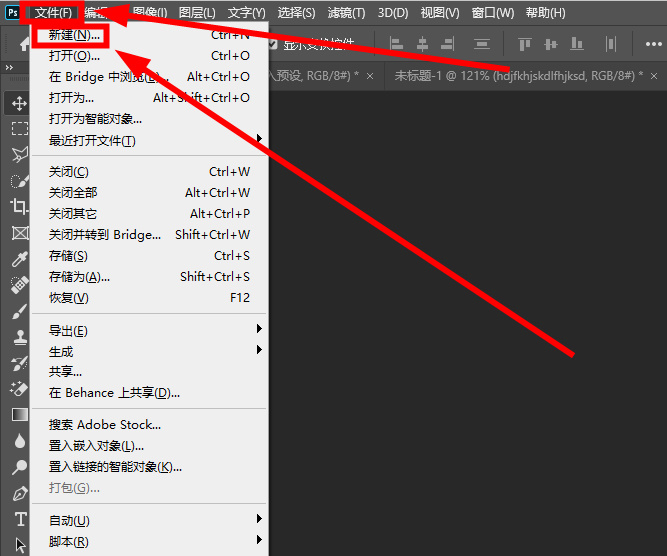Align top edges in options bar
This screenshot has height=556, width=667.
(525, 44)
